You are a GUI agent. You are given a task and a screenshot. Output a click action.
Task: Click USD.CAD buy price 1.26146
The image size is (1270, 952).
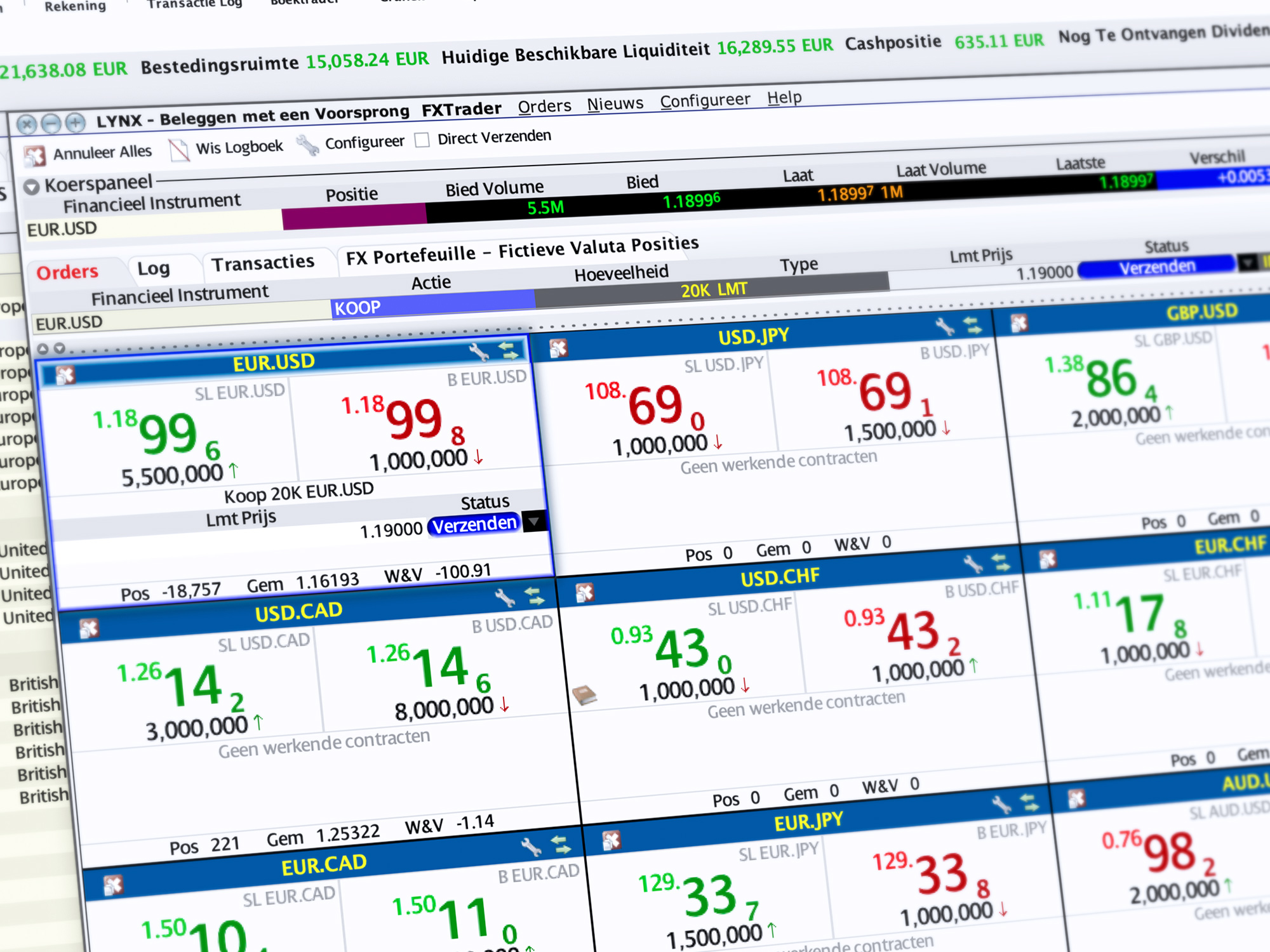point(429,668)
